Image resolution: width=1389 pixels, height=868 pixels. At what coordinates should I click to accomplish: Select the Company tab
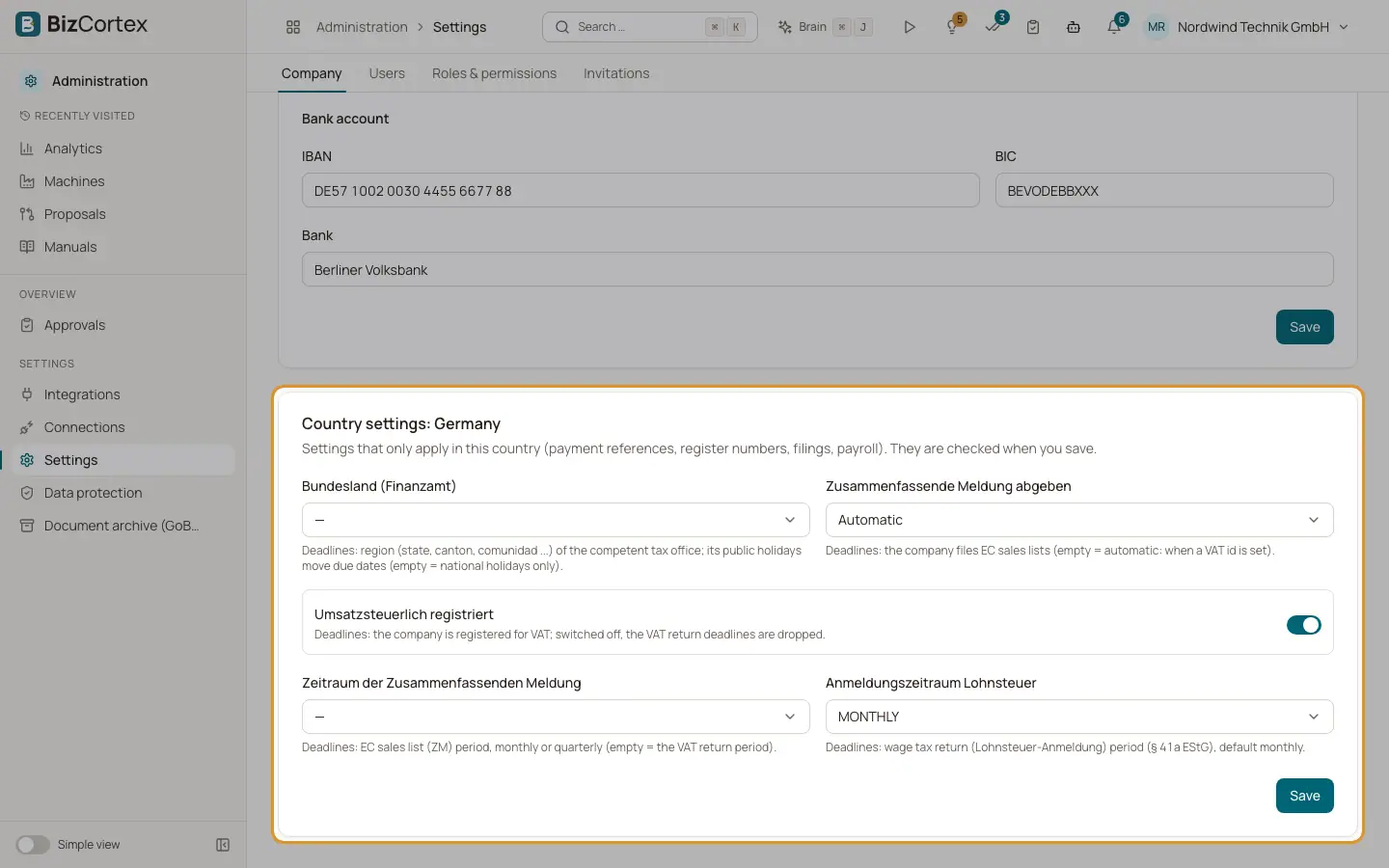pos(312,73)
